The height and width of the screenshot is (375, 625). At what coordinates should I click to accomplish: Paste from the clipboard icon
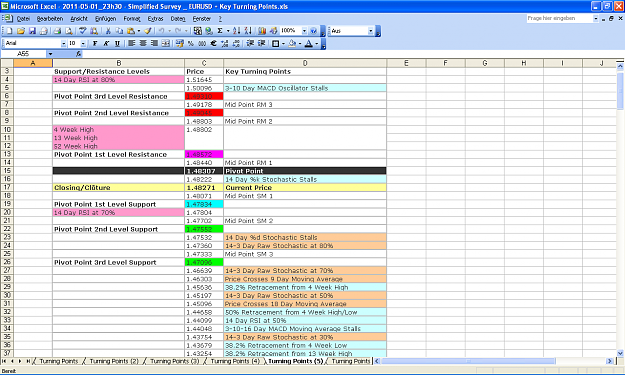point(131,31)
